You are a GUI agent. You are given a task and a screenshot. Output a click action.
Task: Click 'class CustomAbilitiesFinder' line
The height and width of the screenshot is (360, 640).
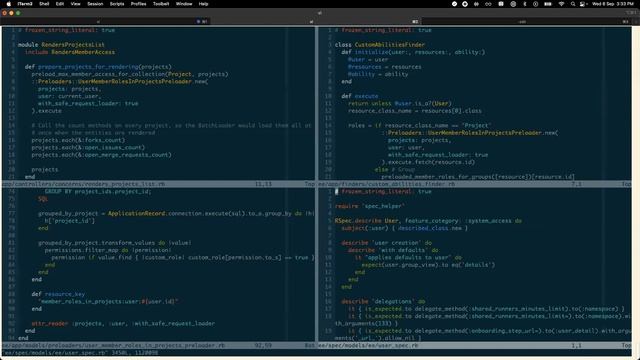tap(380, 45)
